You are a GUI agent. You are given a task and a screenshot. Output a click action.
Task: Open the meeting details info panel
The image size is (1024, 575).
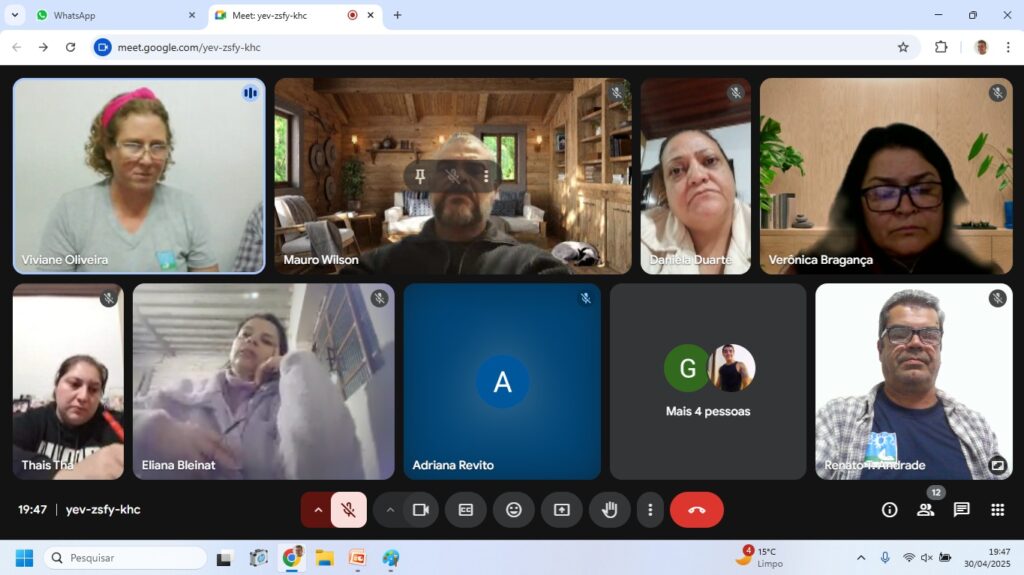tap(889, 510)
